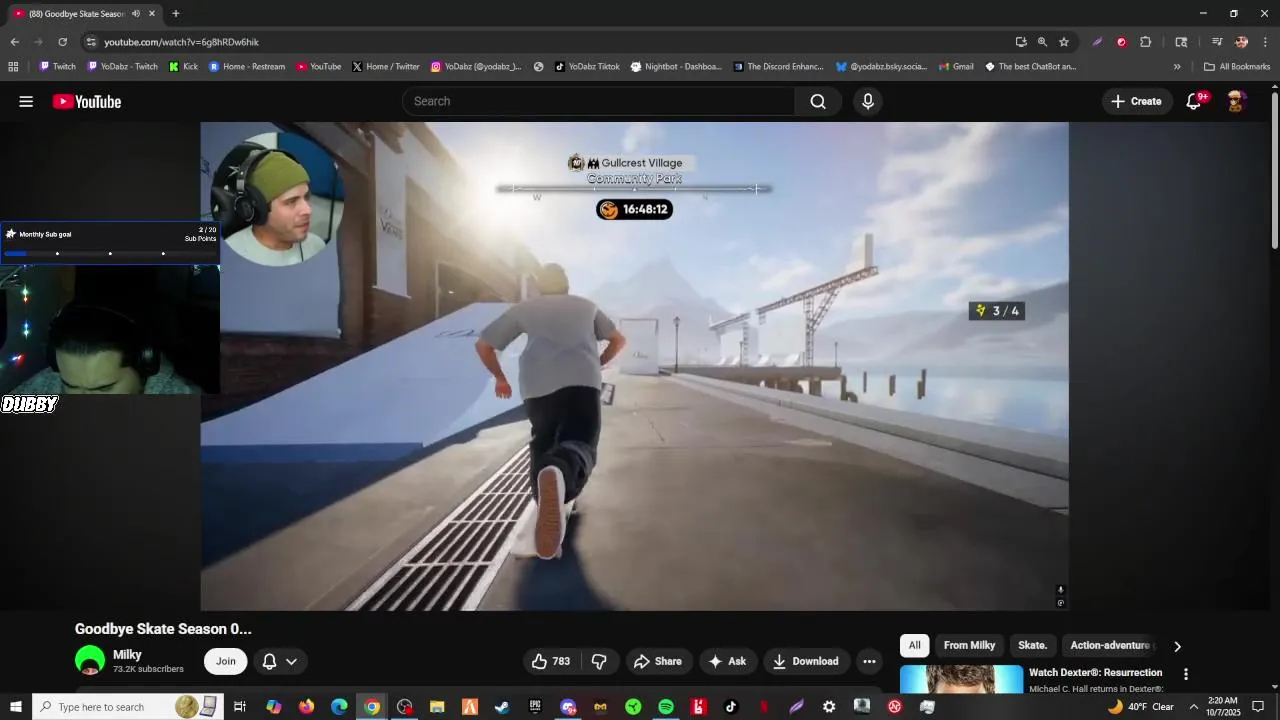Open Nightbot Dashboard bookmark

pyautogui.click(x=676, y=67)
